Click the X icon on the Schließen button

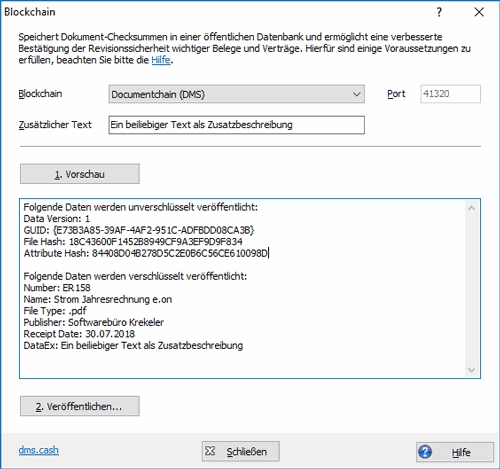pyautogui.click(x=210, y=451)
